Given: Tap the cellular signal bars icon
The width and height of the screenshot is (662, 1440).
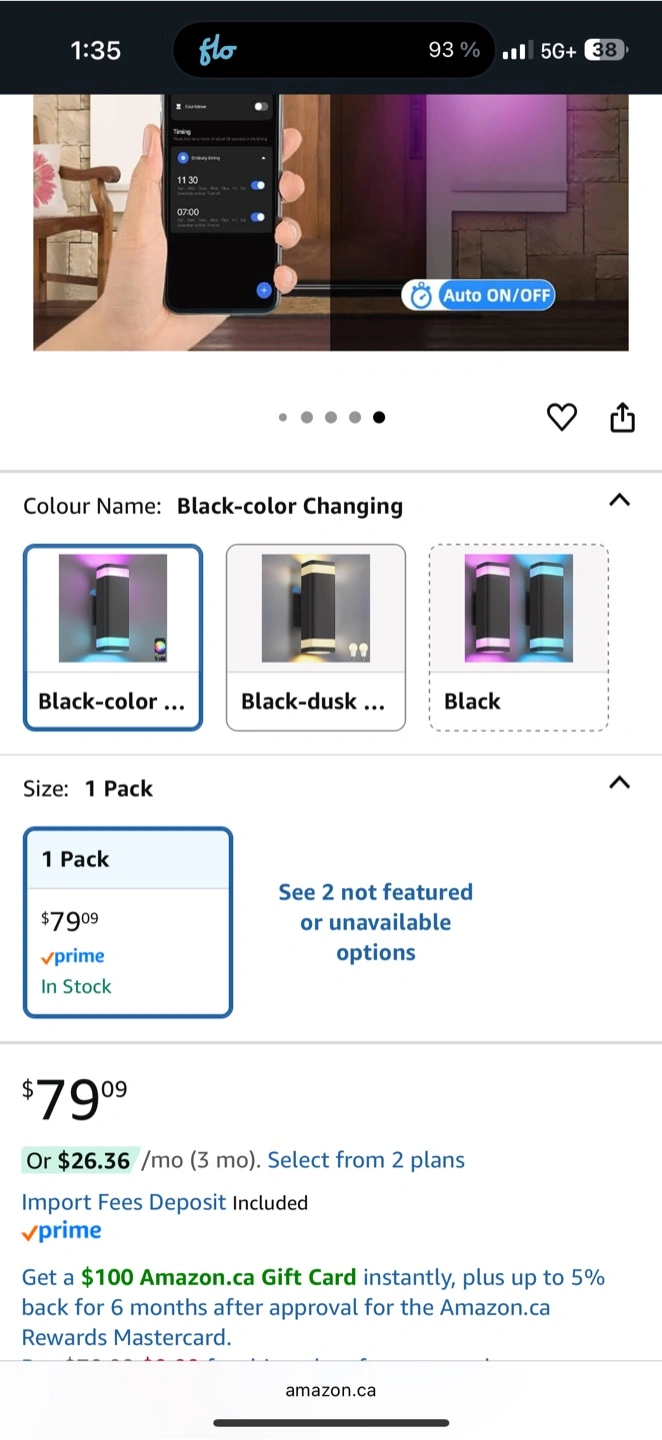Looking at the screenshot, I should (x=515, y=50).
